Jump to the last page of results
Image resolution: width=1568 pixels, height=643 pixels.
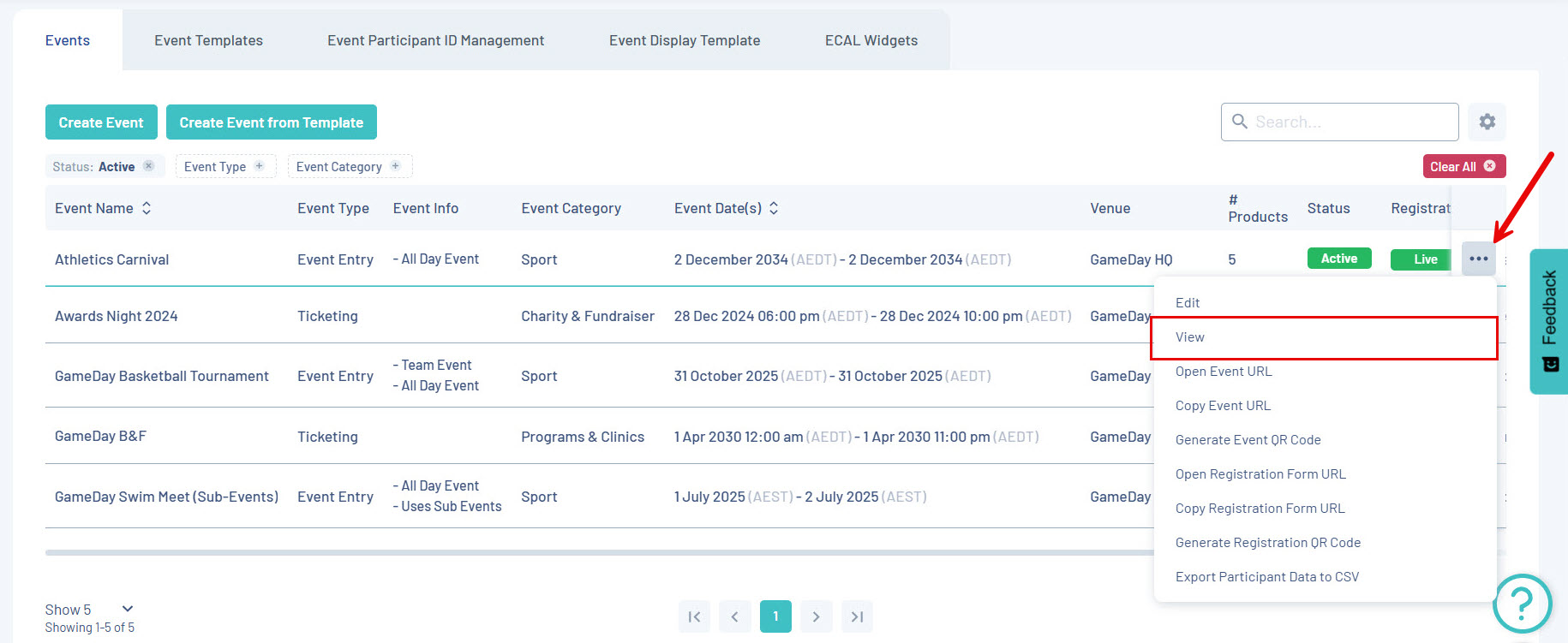(857, 616)
